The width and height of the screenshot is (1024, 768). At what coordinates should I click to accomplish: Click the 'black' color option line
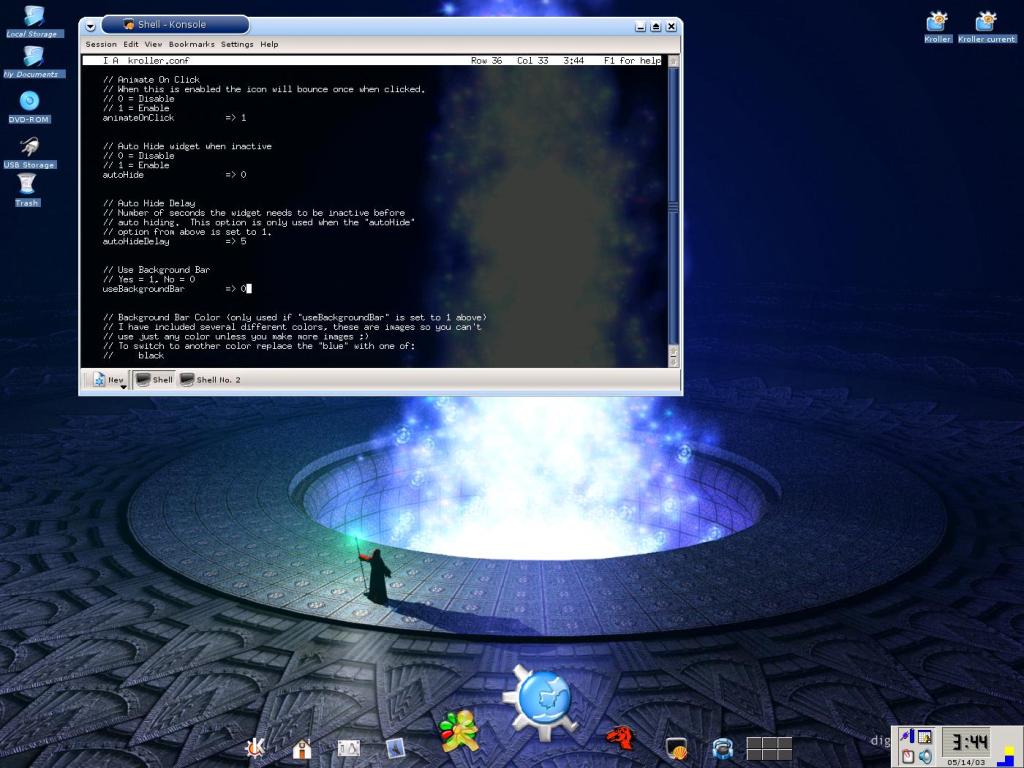pos(151,355)
